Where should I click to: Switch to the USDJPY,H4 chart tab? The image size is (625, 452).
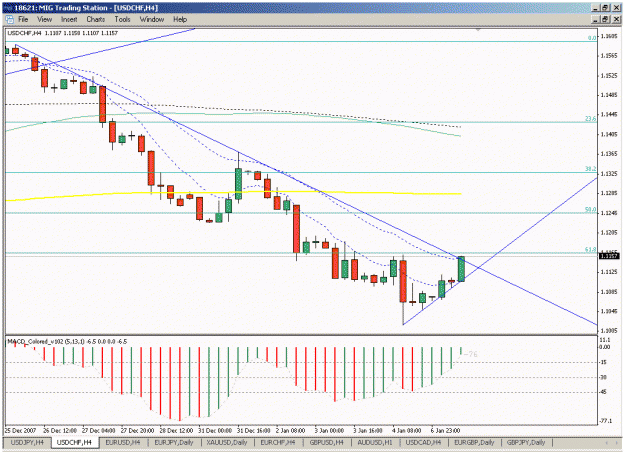(x=27, y=442)
